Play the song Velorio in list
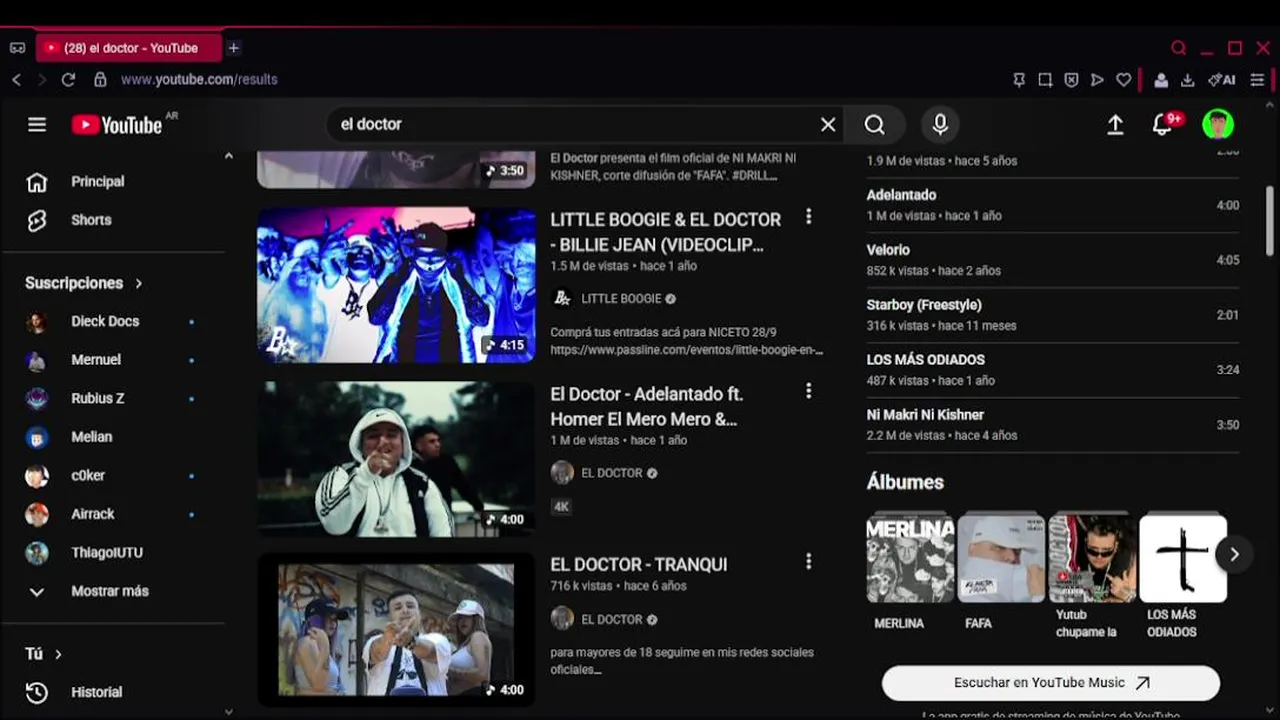 (1053, 260)
